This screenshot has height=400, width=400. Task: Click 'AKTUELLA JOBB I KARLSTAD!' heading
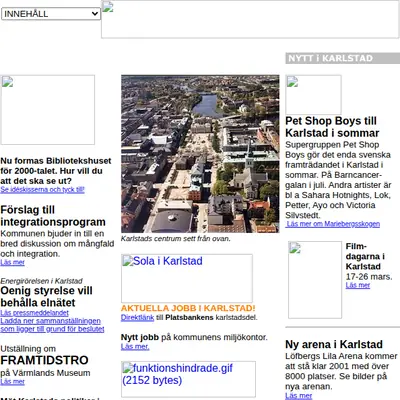coord(188,308)
